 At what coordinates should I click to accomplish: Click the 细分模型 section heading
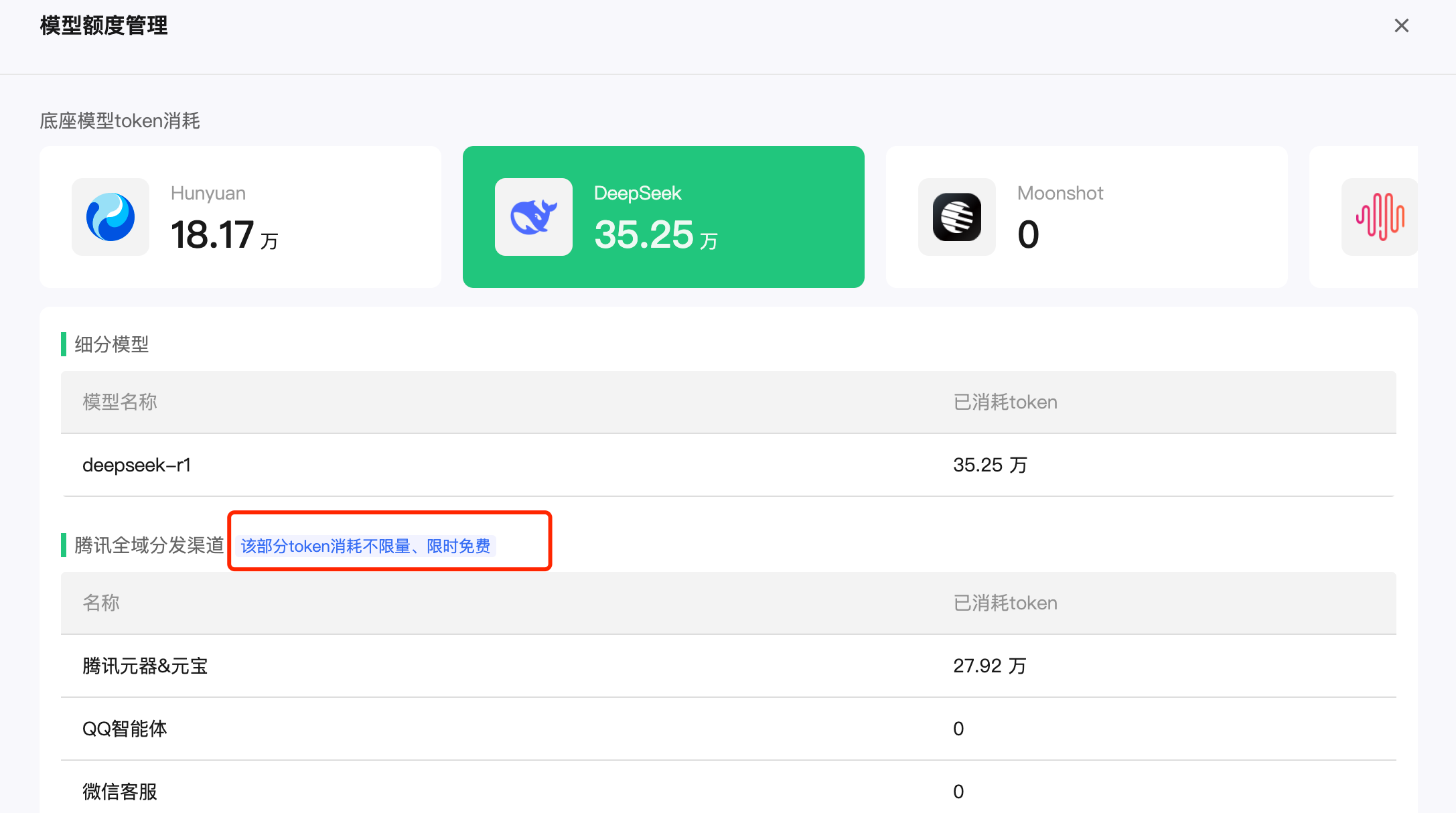[112, 344]
